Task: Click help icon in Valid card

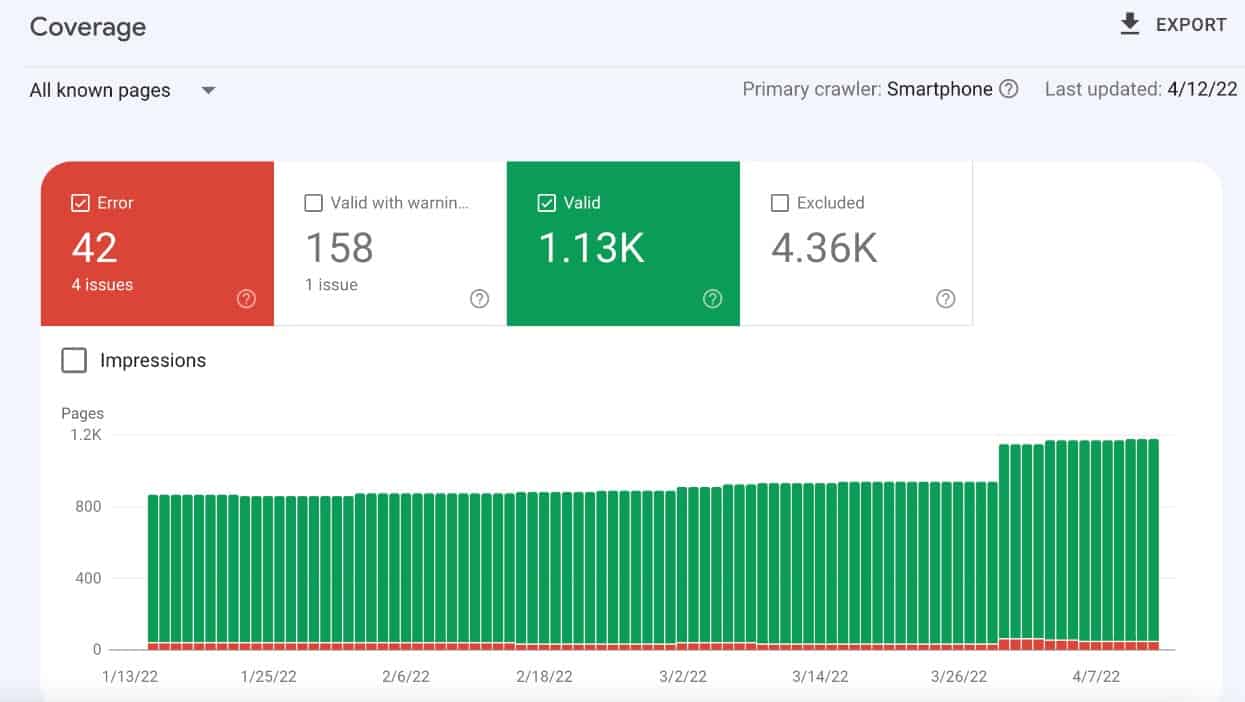Action: [712, 298]
